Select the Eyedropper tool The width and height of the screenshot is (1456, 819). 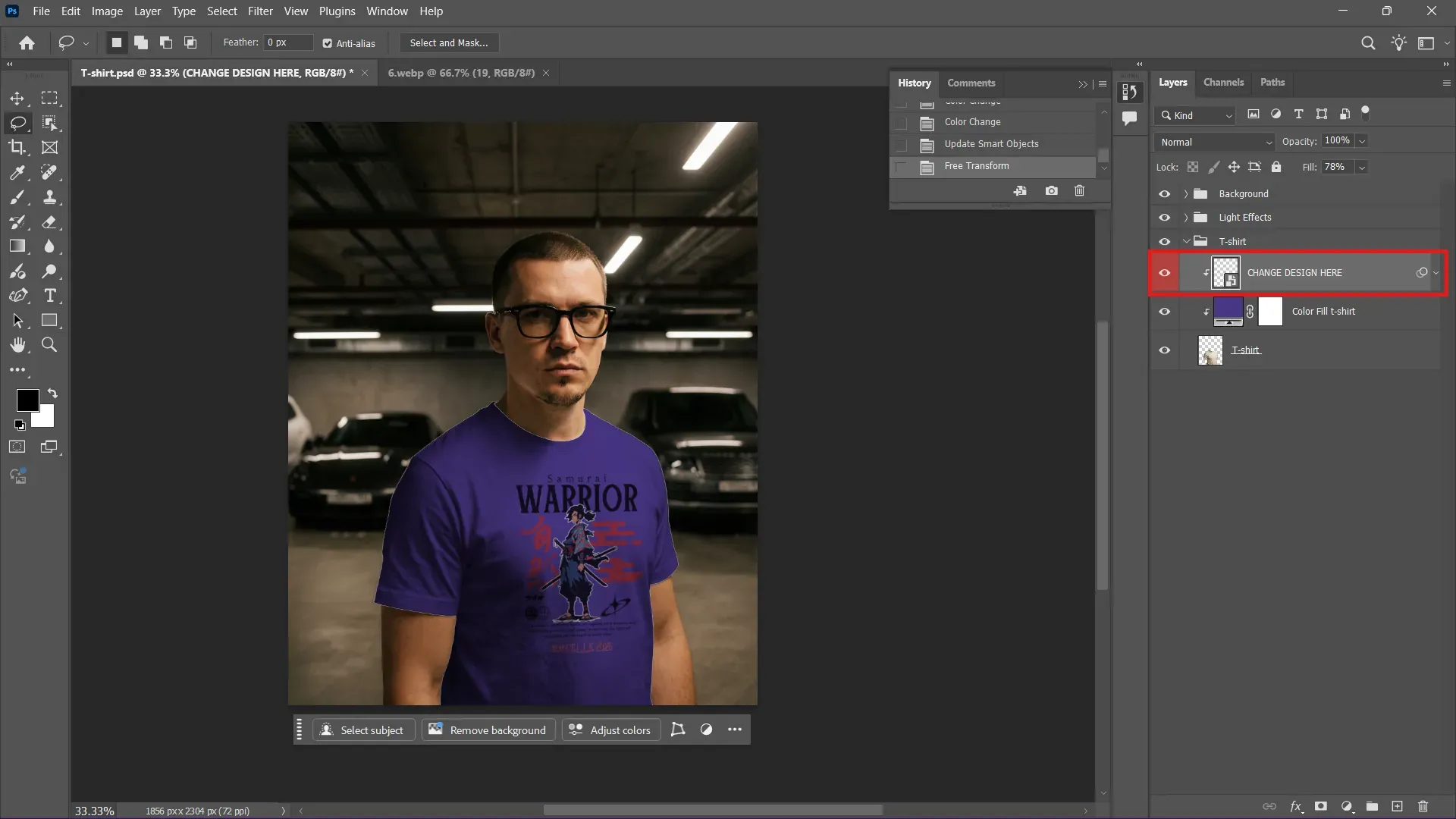click(18, 173)
